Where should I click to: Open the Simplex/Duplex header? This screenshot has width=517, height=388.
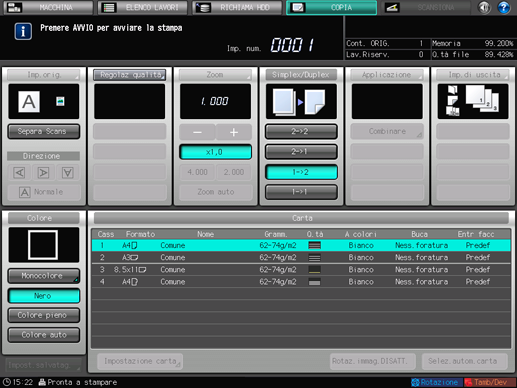coord(301,75)
